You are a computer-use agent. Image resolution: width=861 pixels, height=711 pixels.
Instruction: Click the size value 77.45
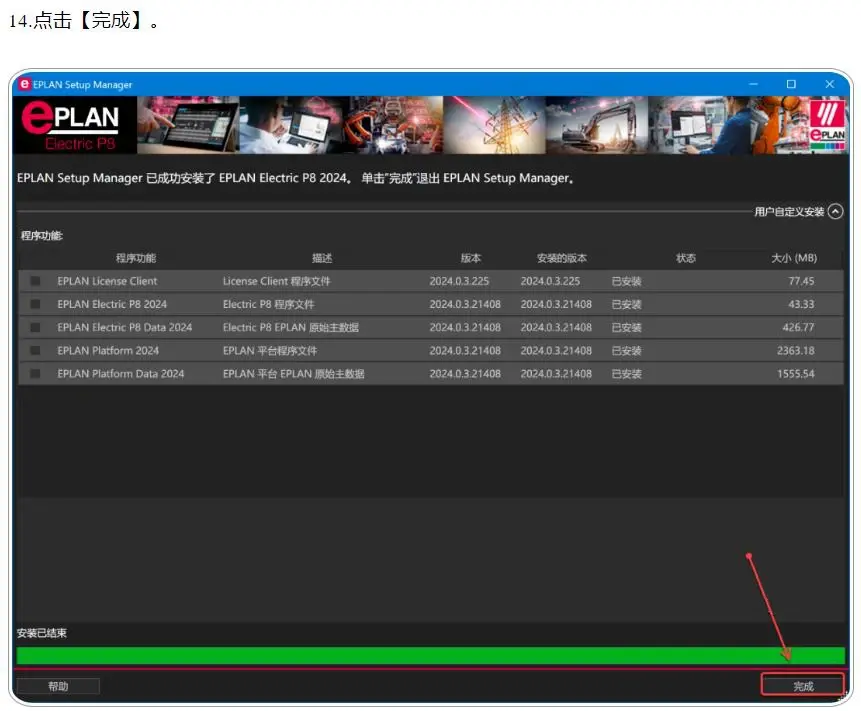[801, 281]
